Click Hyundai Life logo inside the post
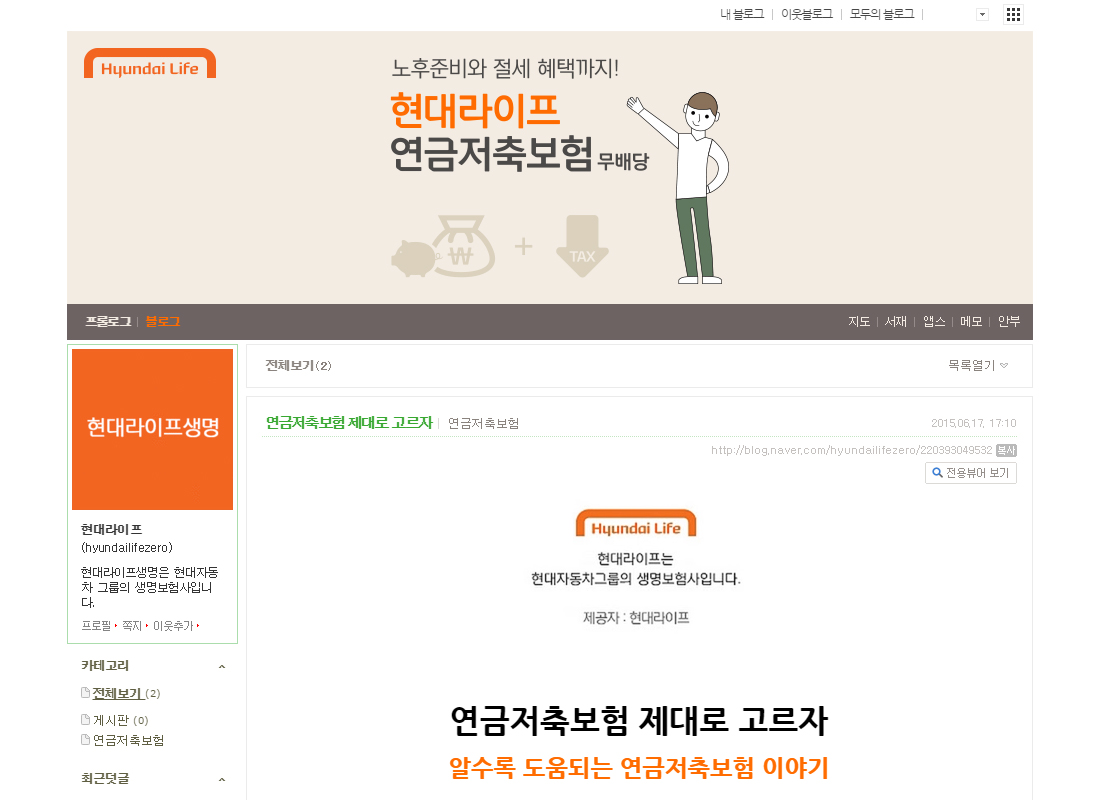This screenshot has width=1102, height=800. click(636, 524)
